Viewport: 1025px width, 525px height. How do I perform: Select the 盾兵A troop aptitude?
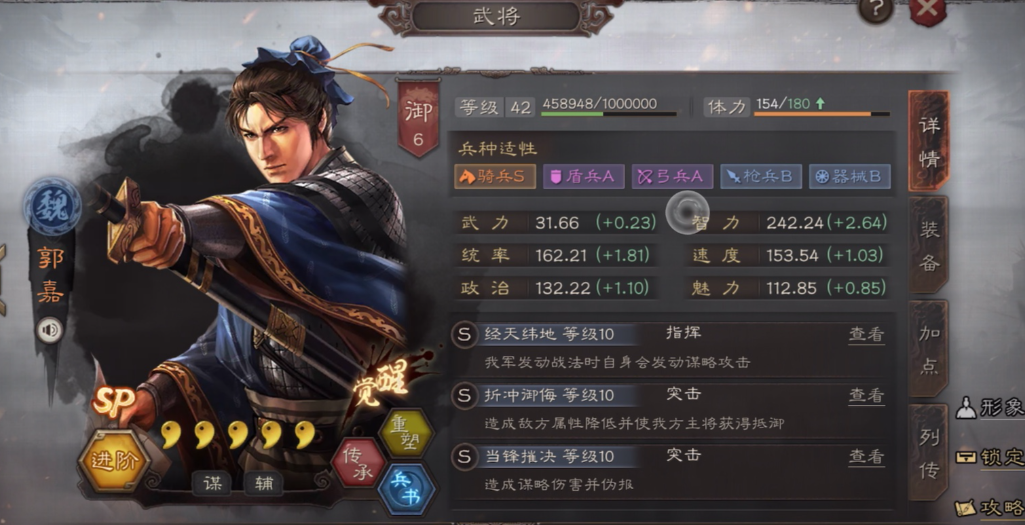(x=583, y=177)
